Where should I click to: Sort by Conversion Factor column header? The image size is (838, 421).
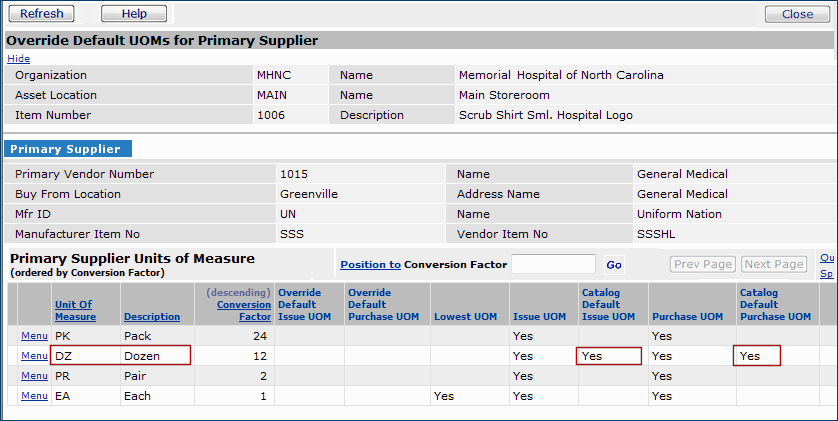point(244,310)
